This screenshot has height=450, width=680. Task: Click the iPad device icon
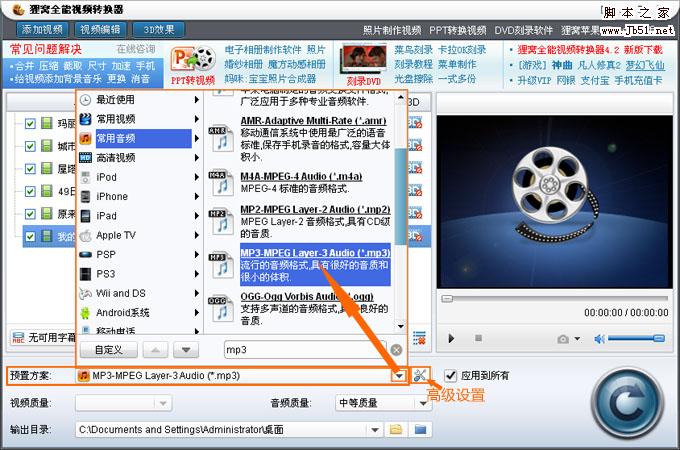(x=85, y=216)
